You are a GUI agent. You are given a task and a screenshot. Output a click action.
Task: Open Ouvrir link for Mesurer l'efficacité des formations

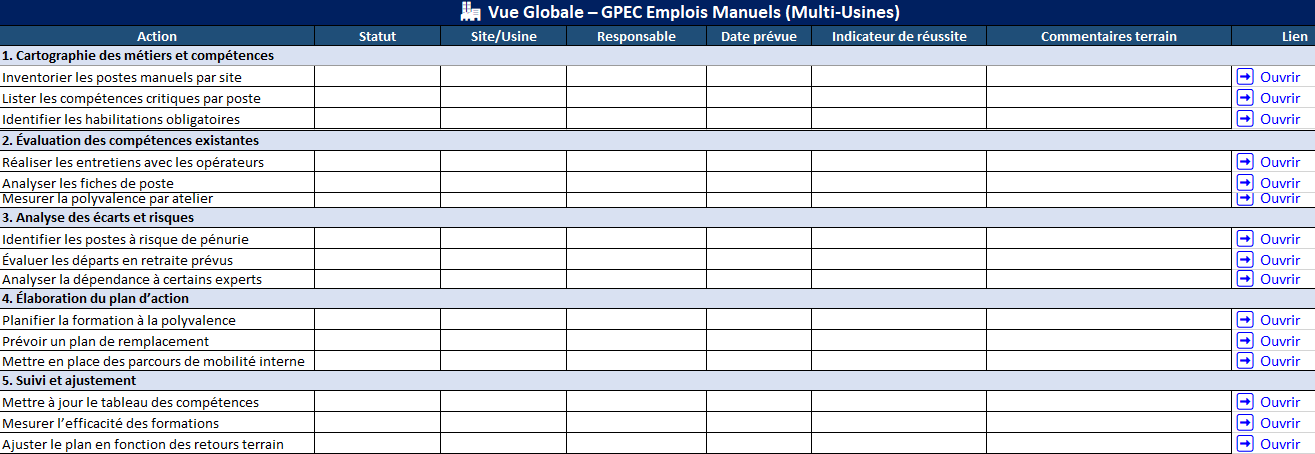coord(1279,423)
